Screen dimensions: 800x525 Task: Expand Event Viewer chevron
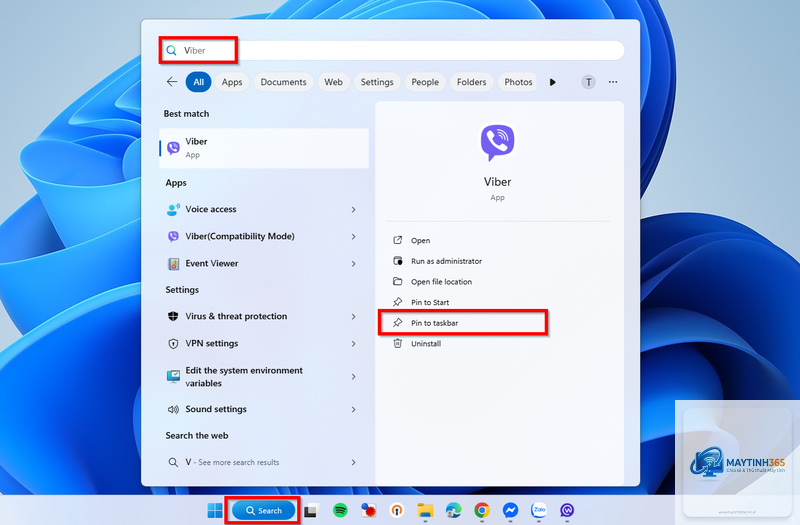pos(353,264)
